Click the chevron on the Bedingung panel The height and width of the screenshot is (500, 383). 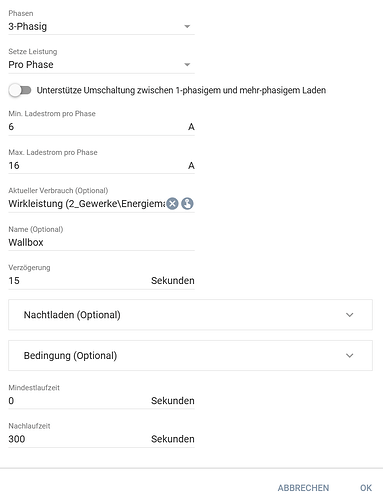349,355
